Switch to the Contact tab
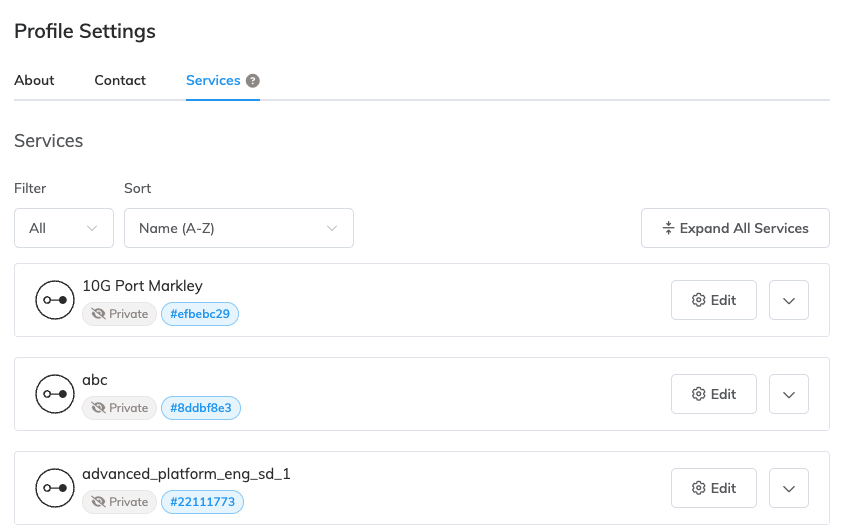The height and width of the screenshot is (531, 848). click(x=120, y=80)
